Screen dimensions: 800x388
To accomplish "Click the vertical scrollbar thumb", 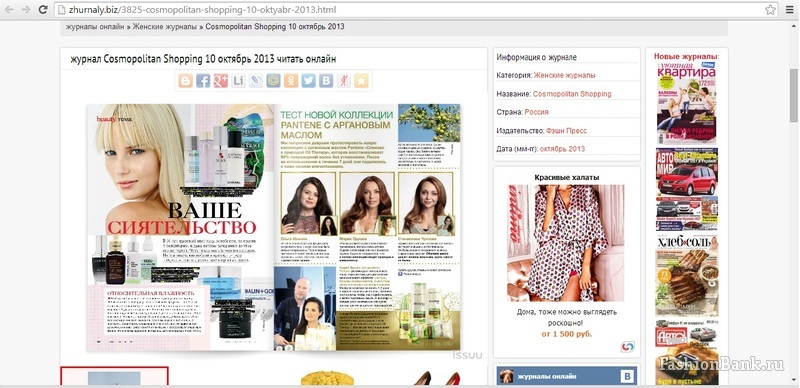I will tap(793, 95).
